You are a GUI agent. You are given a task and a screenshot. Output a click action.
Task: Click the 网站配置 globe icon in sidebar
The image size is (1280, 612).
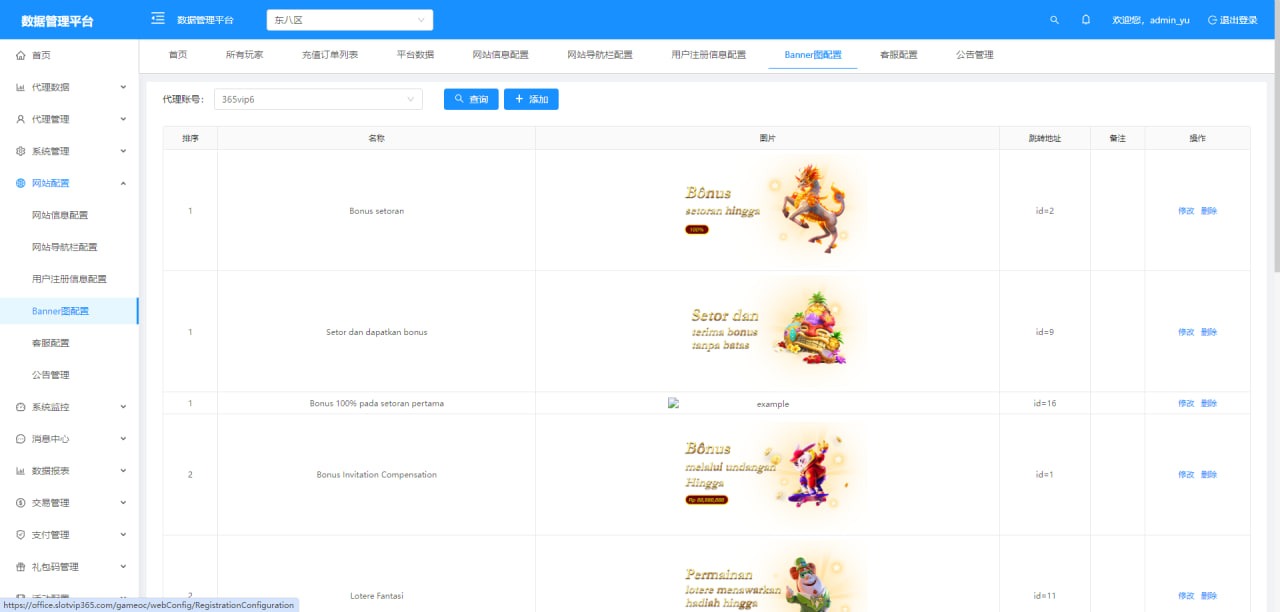point(21,183)
